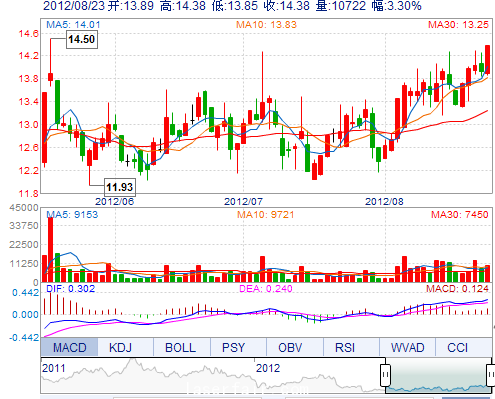The width and height of the screenshot is (495, 399).
Task: Click the 2012/07 date axis label
Action: click(x=243, y=202)
